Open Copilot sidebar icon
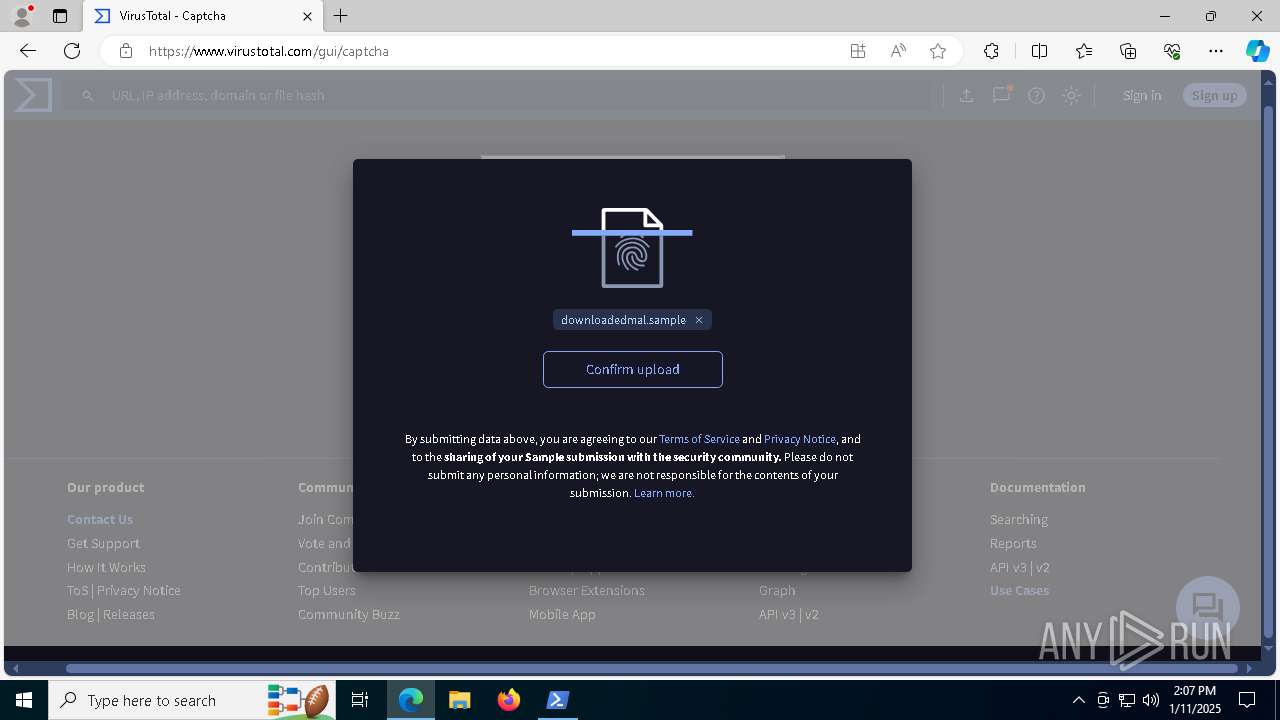This screenshot has height=720, width=1280. tap(1257, 51)
